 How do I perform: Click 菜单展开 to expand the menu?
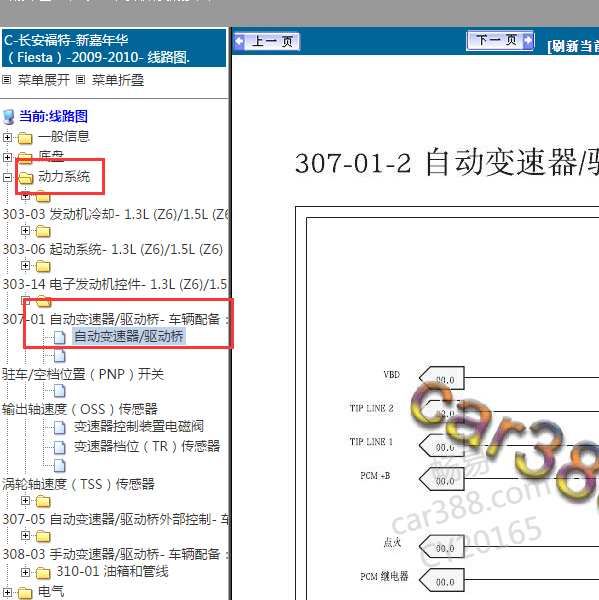click(x=44, y=80)
